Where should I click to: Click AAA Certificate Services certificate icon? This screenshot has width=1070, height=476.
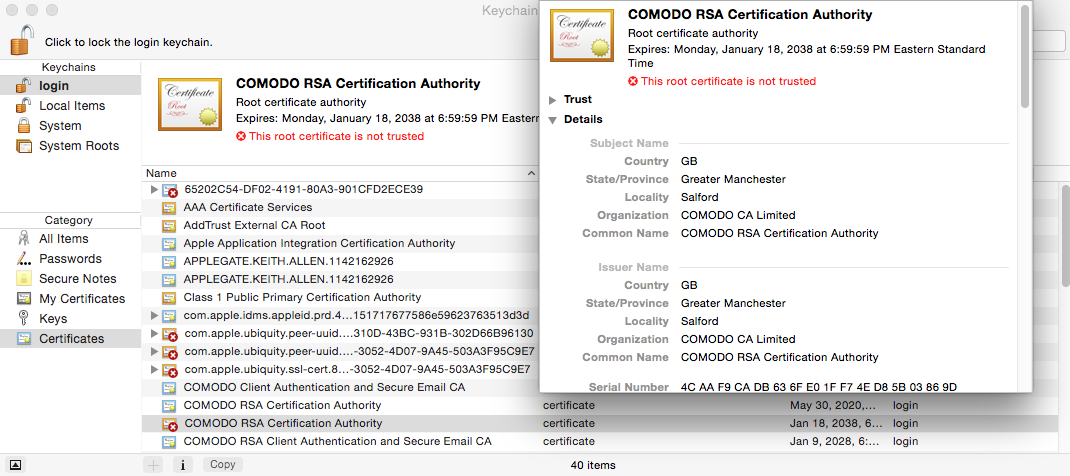[169, 207]
